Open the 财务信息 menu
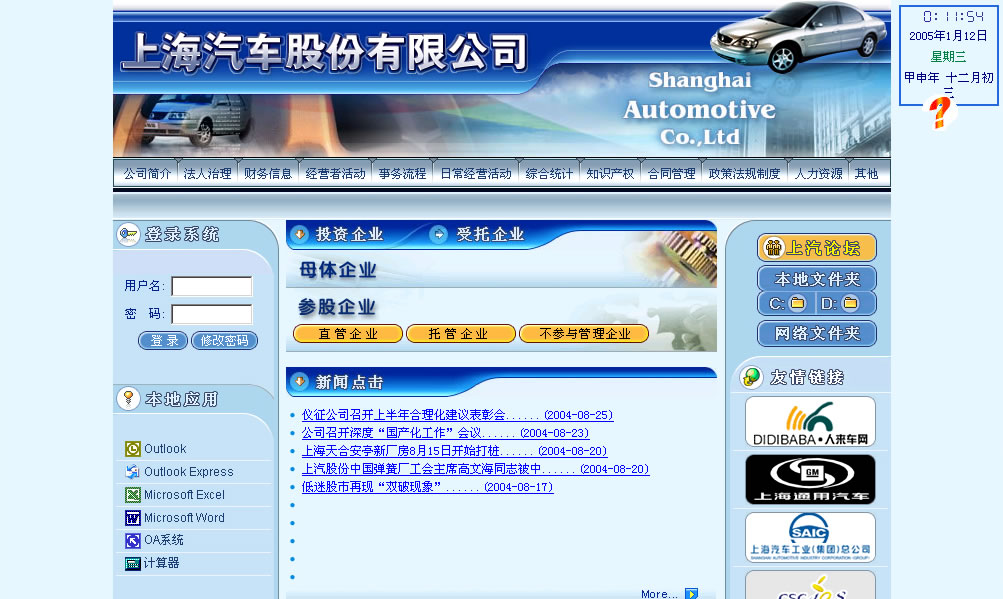The height and width of the screenshot is (599, 1003). (268, 173)
